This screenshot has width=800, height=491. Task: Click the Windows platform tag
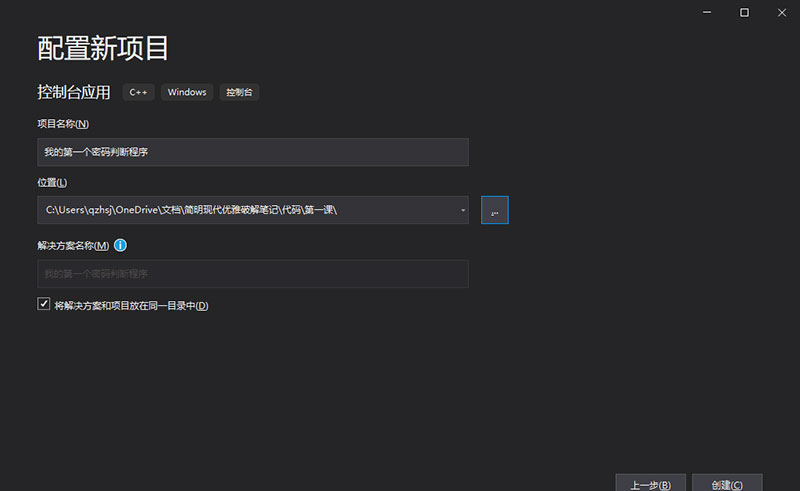point(187,92)
